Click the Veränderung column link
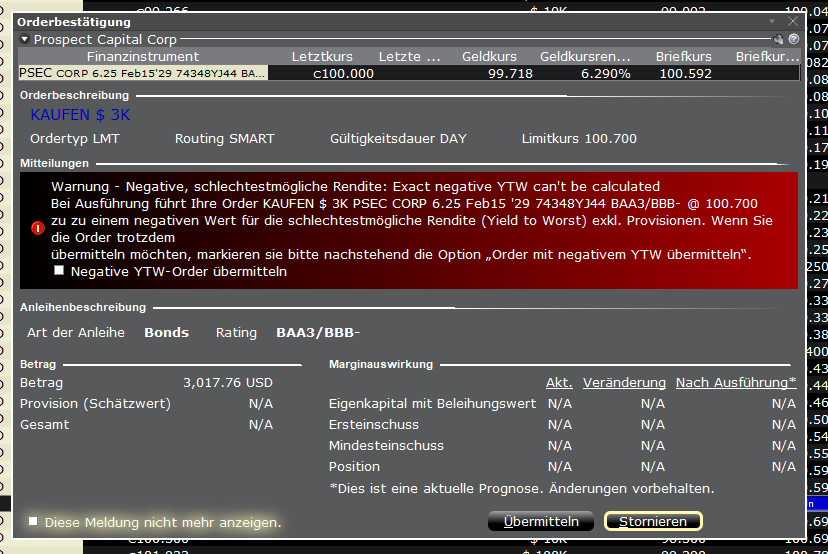This screenshot has height=554, width=828. 624,383
